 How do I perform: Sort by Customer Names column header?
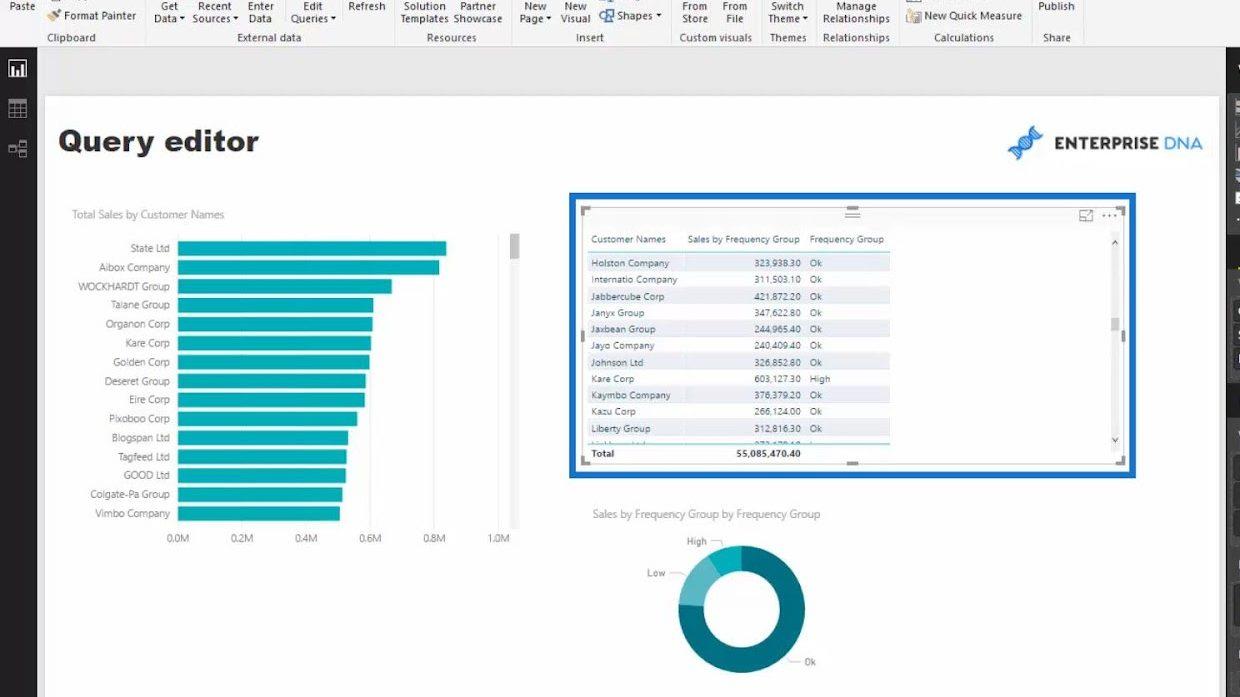(x=628, y=239)
